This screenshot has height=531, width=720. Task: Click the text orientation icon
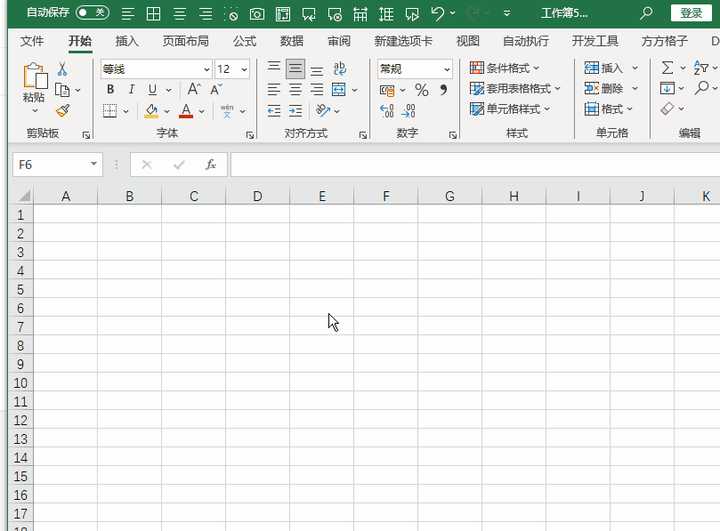click(x=323, y=111)
